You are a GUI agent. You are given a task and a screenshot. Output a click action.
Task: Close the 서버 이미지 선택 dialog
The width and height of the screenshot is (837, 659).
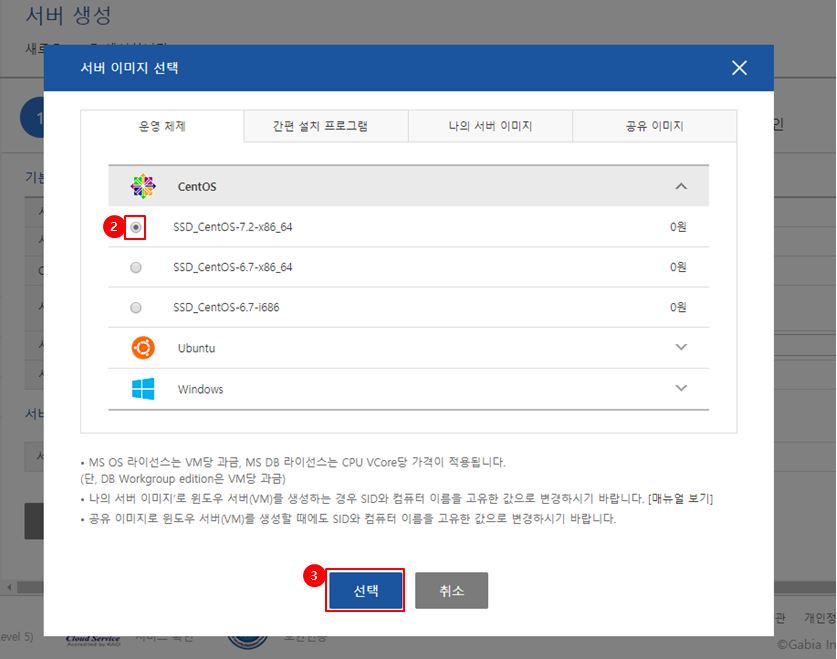point(739,68)
